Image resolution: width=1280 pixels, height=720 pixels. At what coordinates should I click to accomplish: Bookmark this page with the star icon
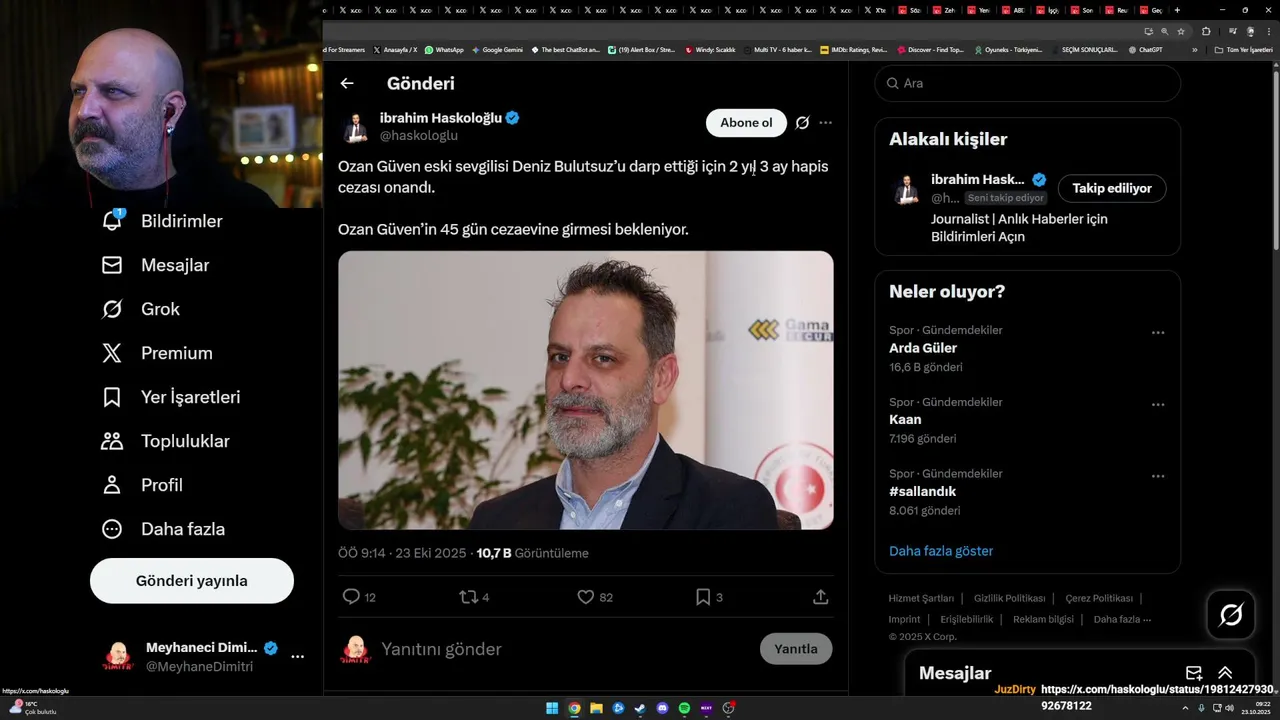point(1181,31)
